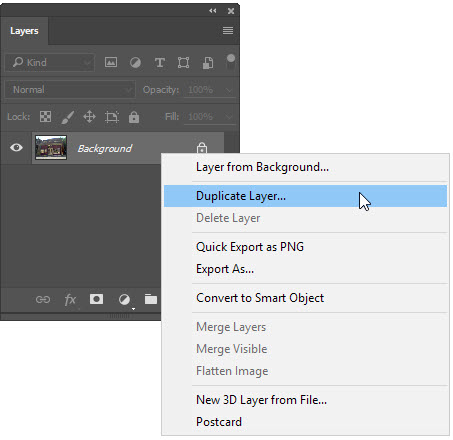Viewport: 453px width, 440px height.
Task: Select New 3D Layer from File...
Action: coord(305,400)
